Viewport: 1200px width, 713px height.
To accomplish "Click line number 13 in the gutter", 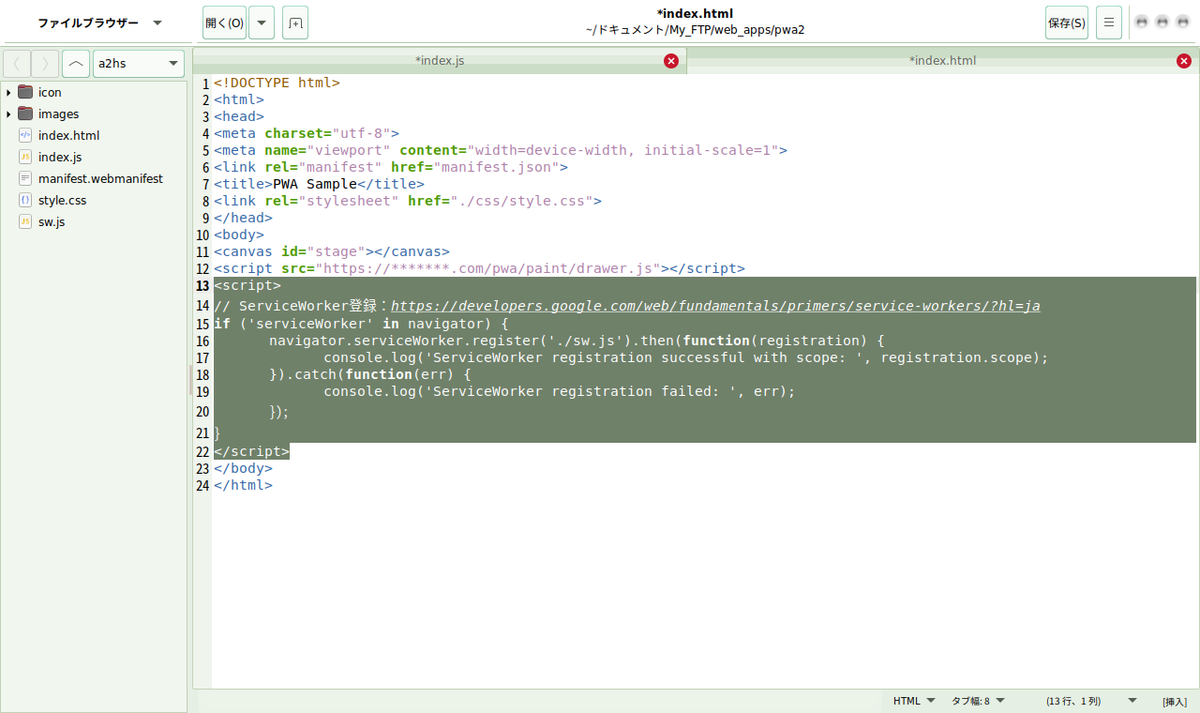I will pyautogui.click(x=203, y=285).
